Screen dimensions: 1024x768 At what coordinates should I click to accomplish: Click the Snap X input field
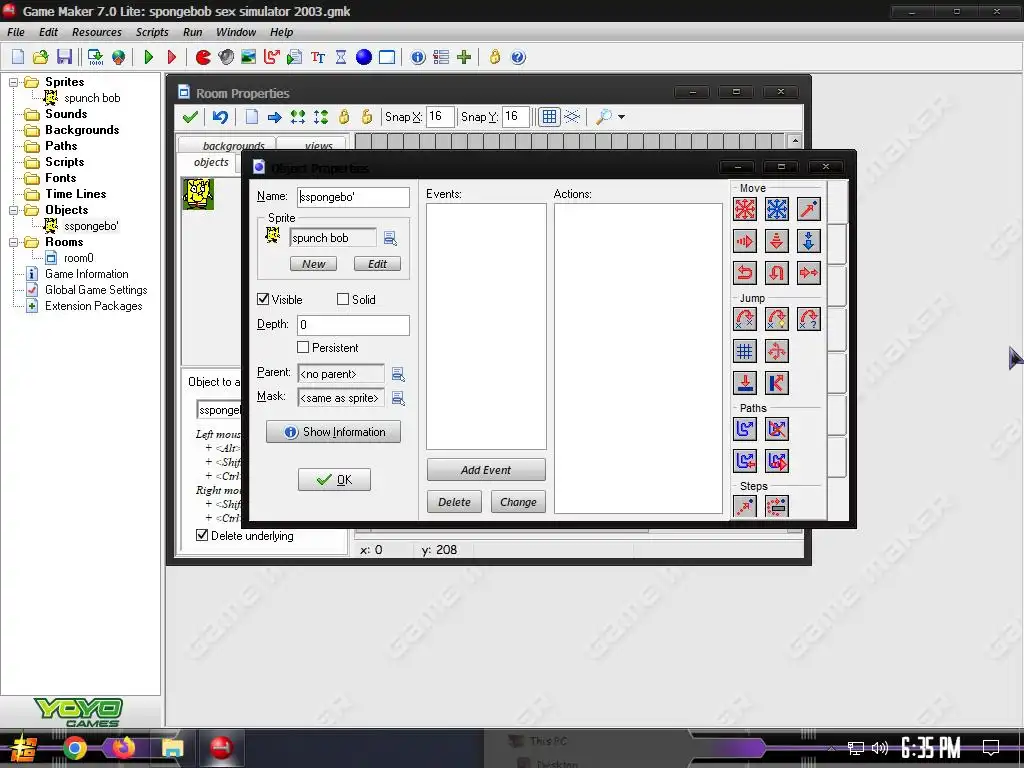point(440,117)
